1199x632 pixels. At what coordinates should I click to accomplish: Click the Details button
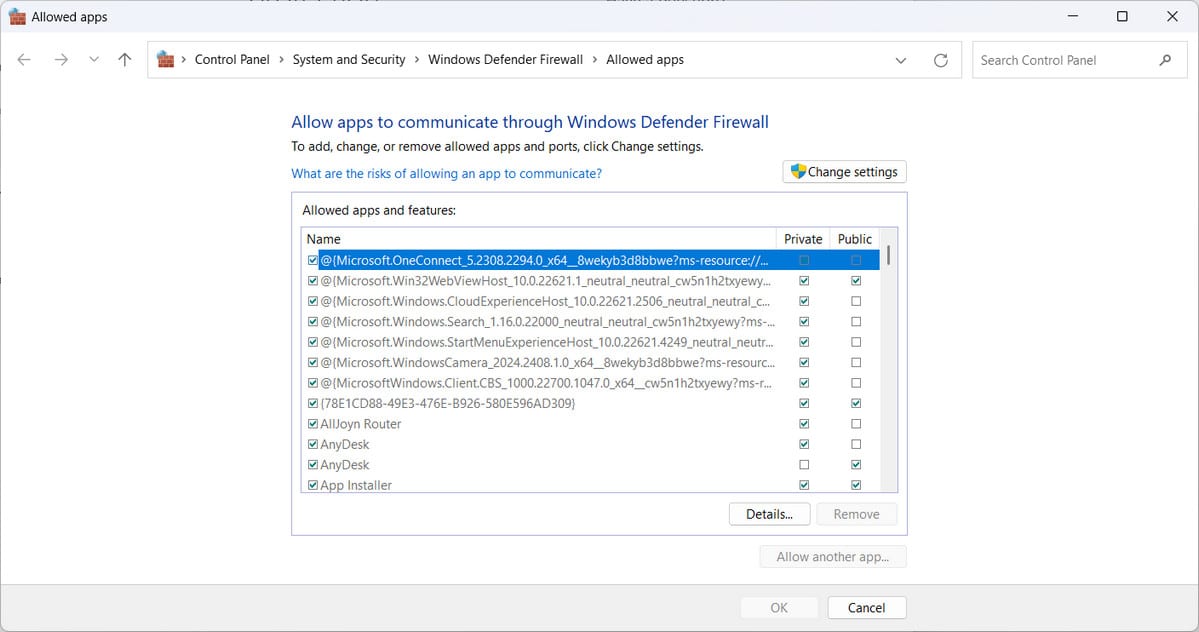[x=769, y=514]
